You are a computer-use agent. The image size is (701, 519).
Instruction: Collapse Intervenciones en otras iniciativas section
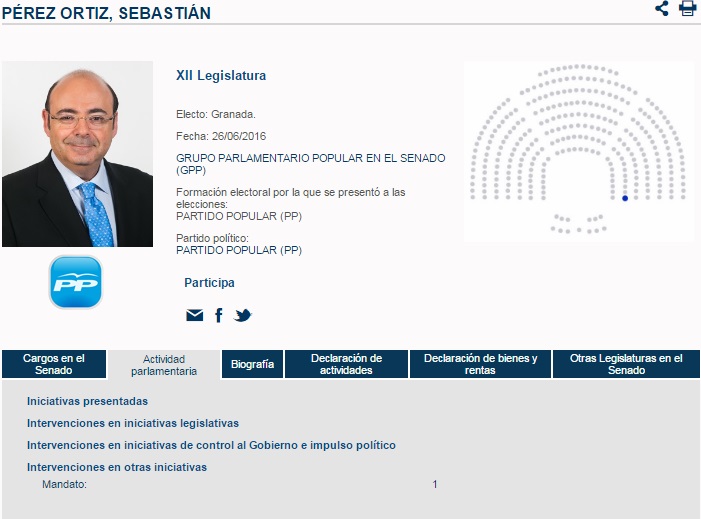coord(117,467)
